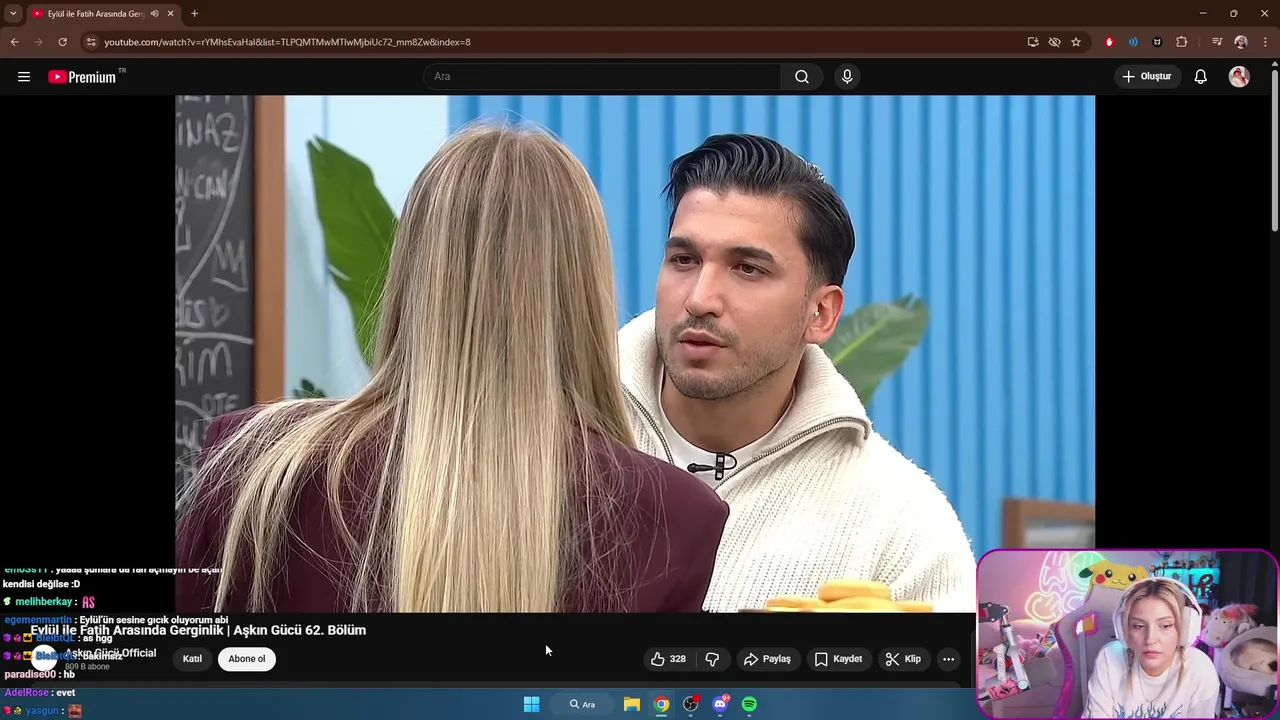Open the black cat face extension

1157,42
